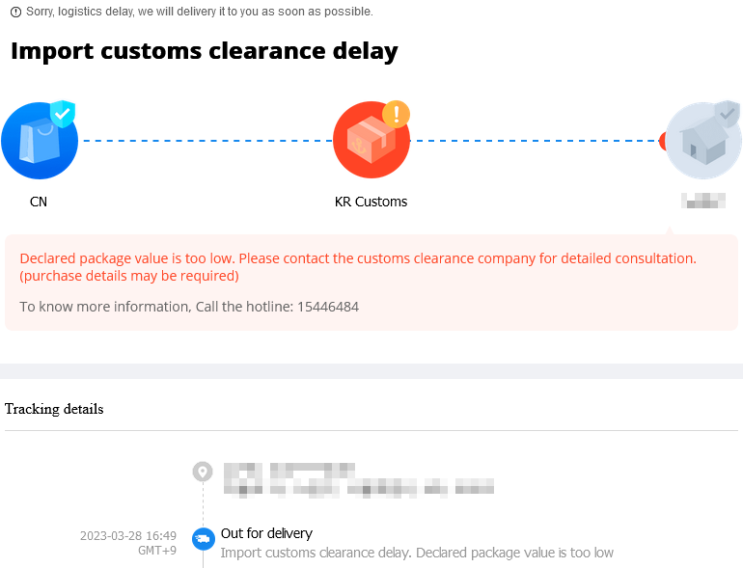The image size is (743, 568).
Task: Click the "Out for delivery" status
Action: click(x=266, y=533)
